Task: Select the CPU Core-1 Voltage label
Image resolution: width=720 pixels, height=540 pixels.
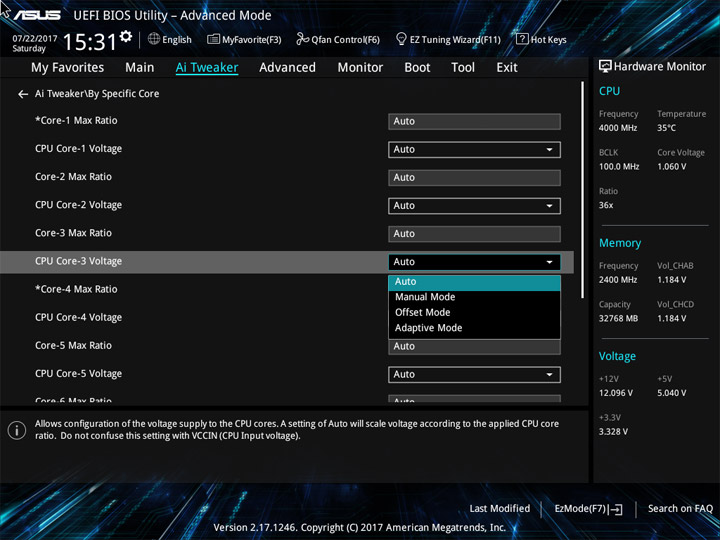Action: click(x=79, y=149)
